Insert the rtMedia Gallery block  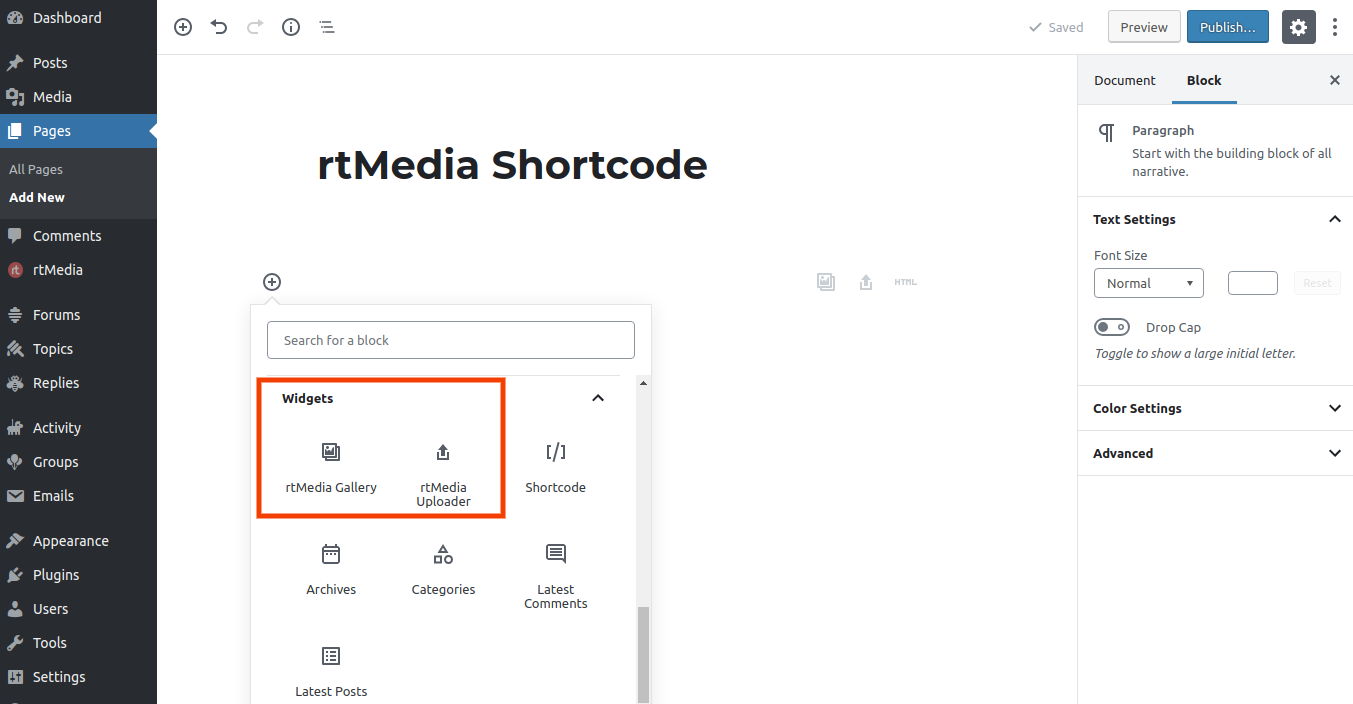[331, 466]
